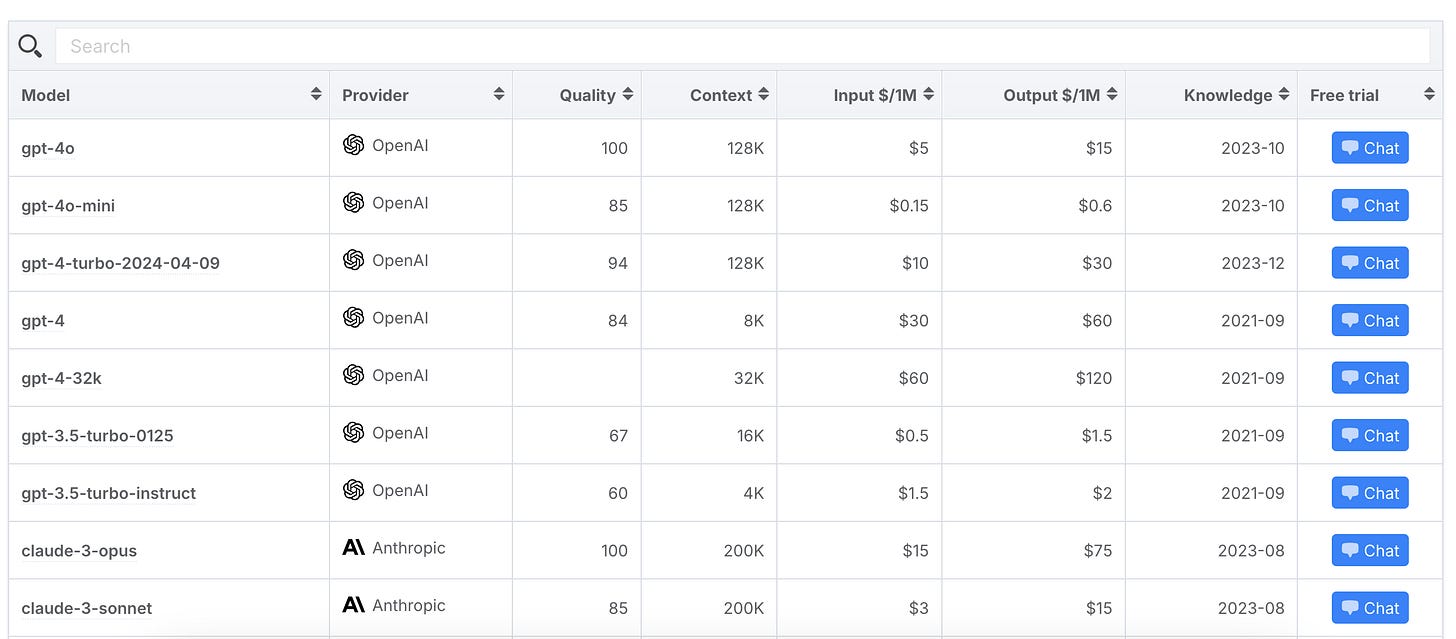Launch Chat for gpt-4-32k
The height and width of the screenshot is (639, 1456).
[1370, 378]
